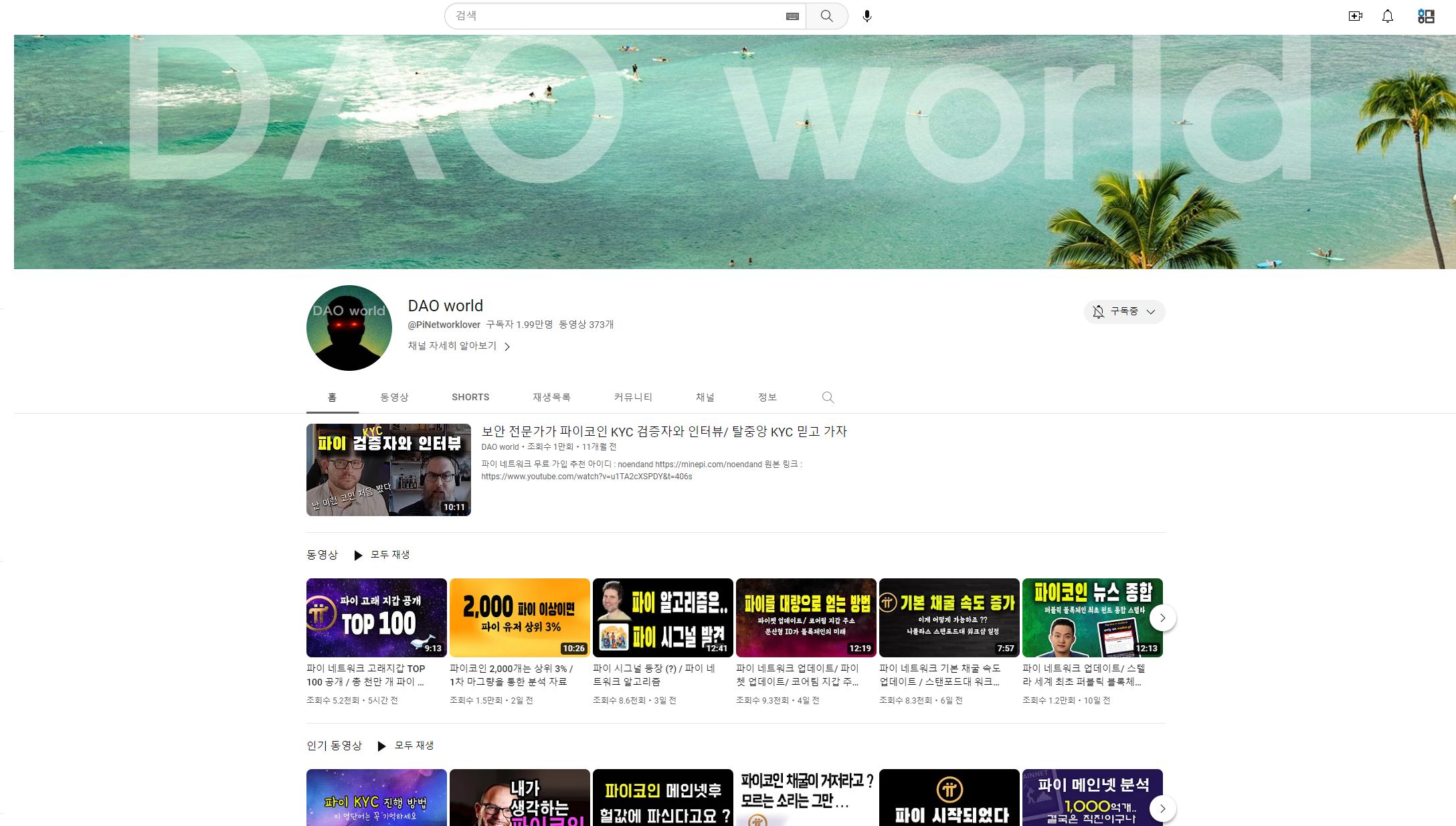The image size is (1456, 826).
Task: Open thumbnail 파이 고래 지갑 공개 TOP 100
Action: (x=377, y=618)
